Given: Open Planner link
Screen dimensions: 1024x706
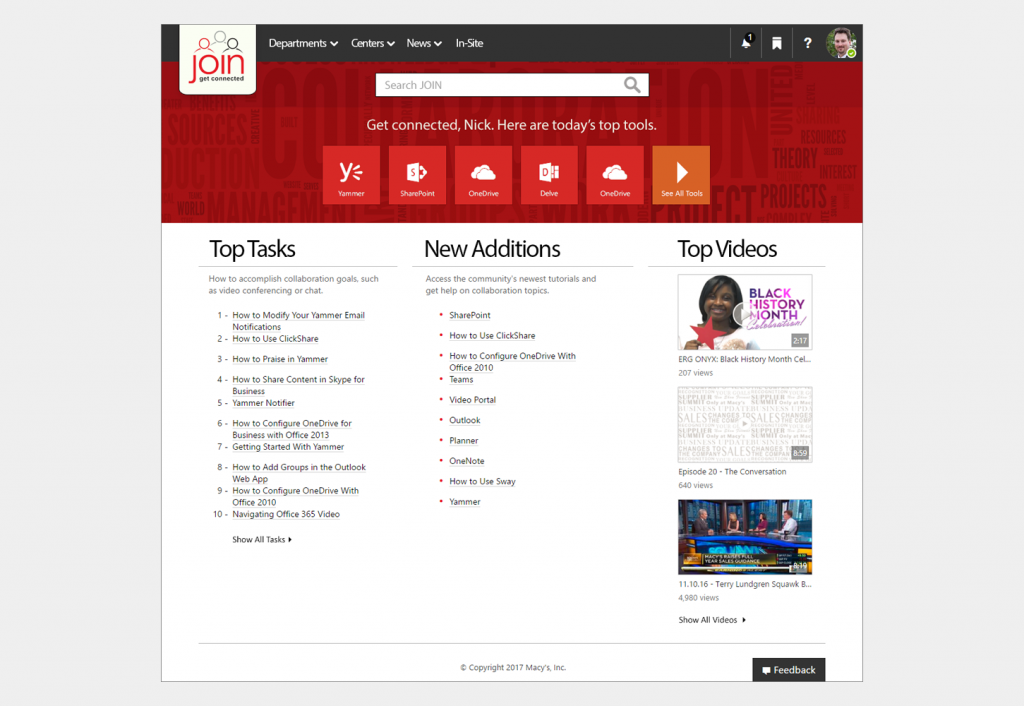Looking at the screenshot, I should click(x=464, y=441).
